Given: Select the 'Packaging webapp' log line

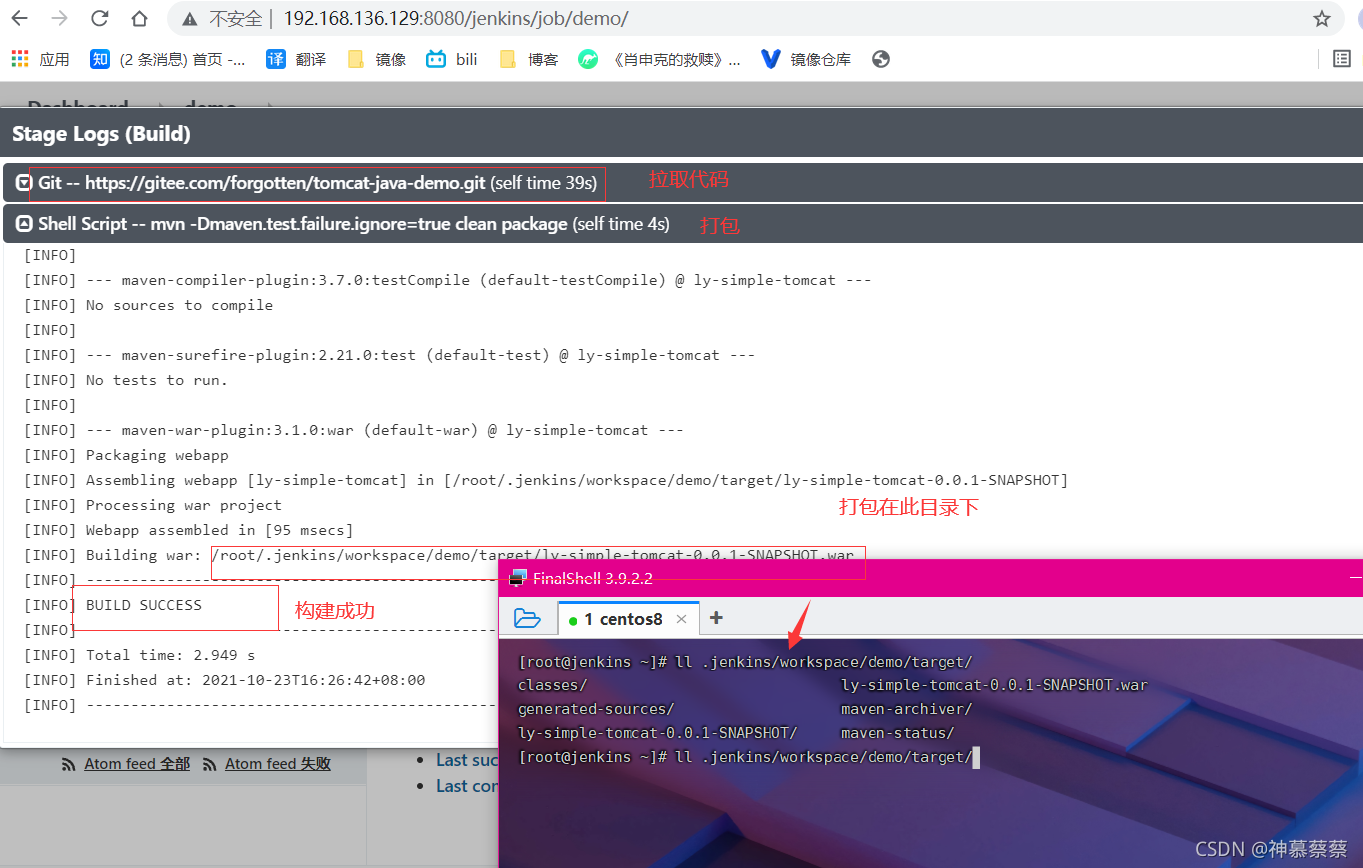Looking at the screenshot, I should (126, 455).
